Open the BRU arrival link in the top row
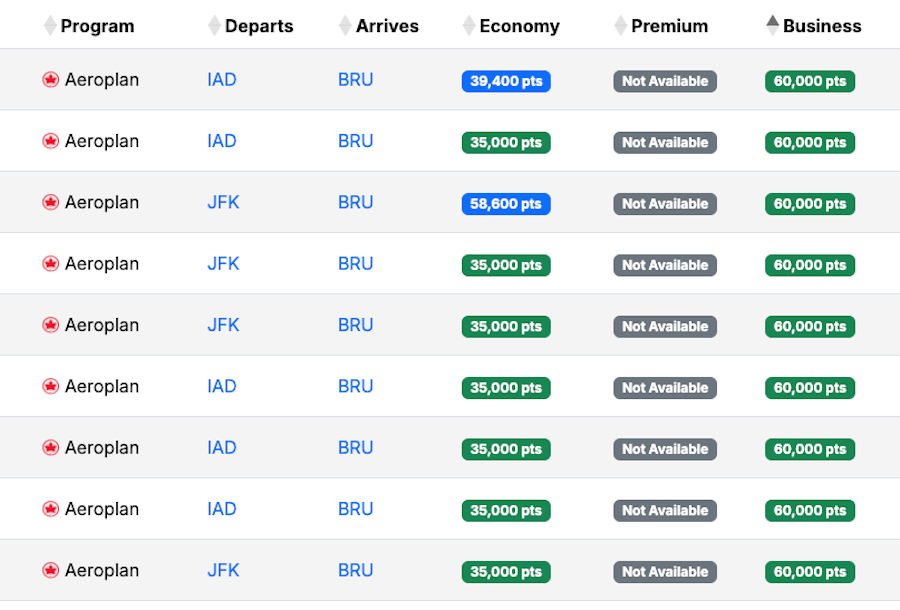Screen dimensions: 900x610 (355, 80)
